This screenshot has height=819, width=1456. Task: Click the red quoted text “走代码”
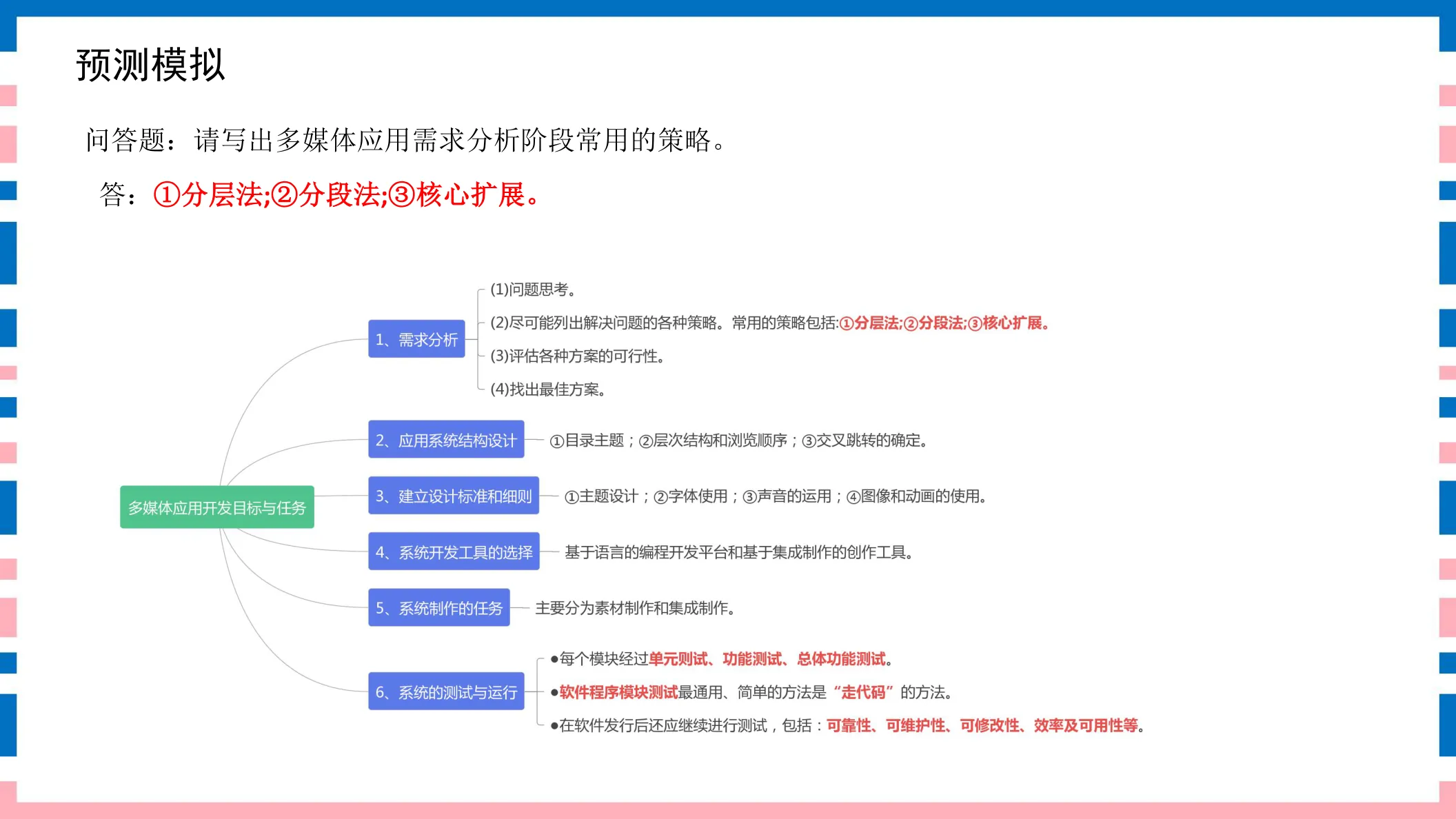(863, 692)
